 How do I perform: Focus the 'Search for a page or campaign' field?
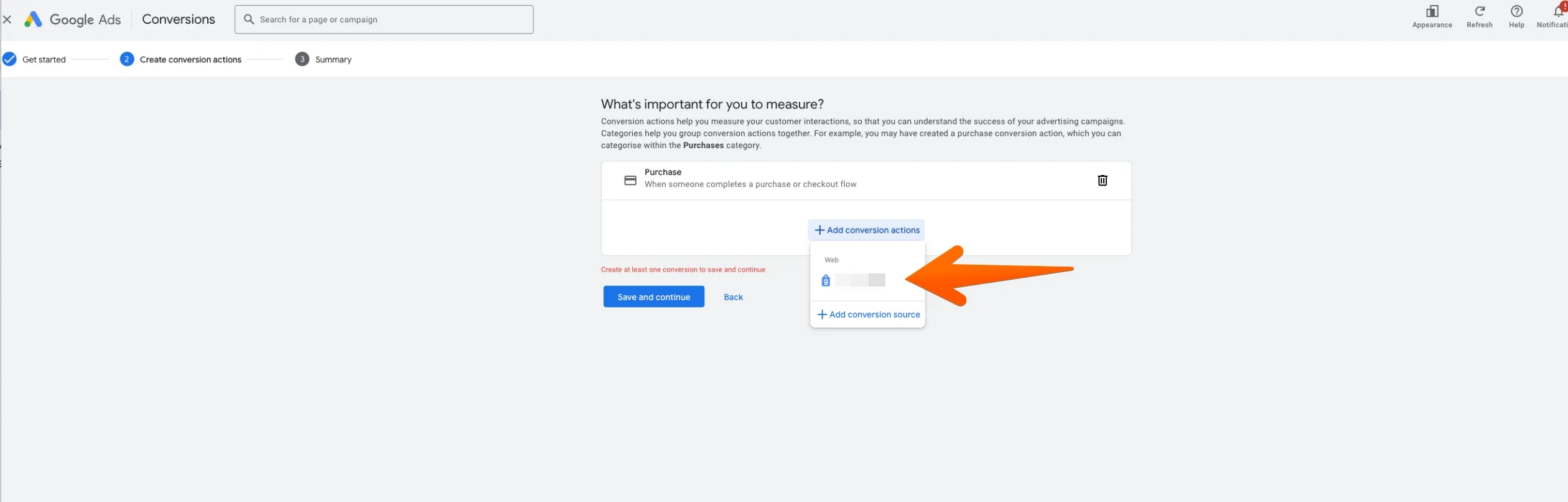pos(384,19)
